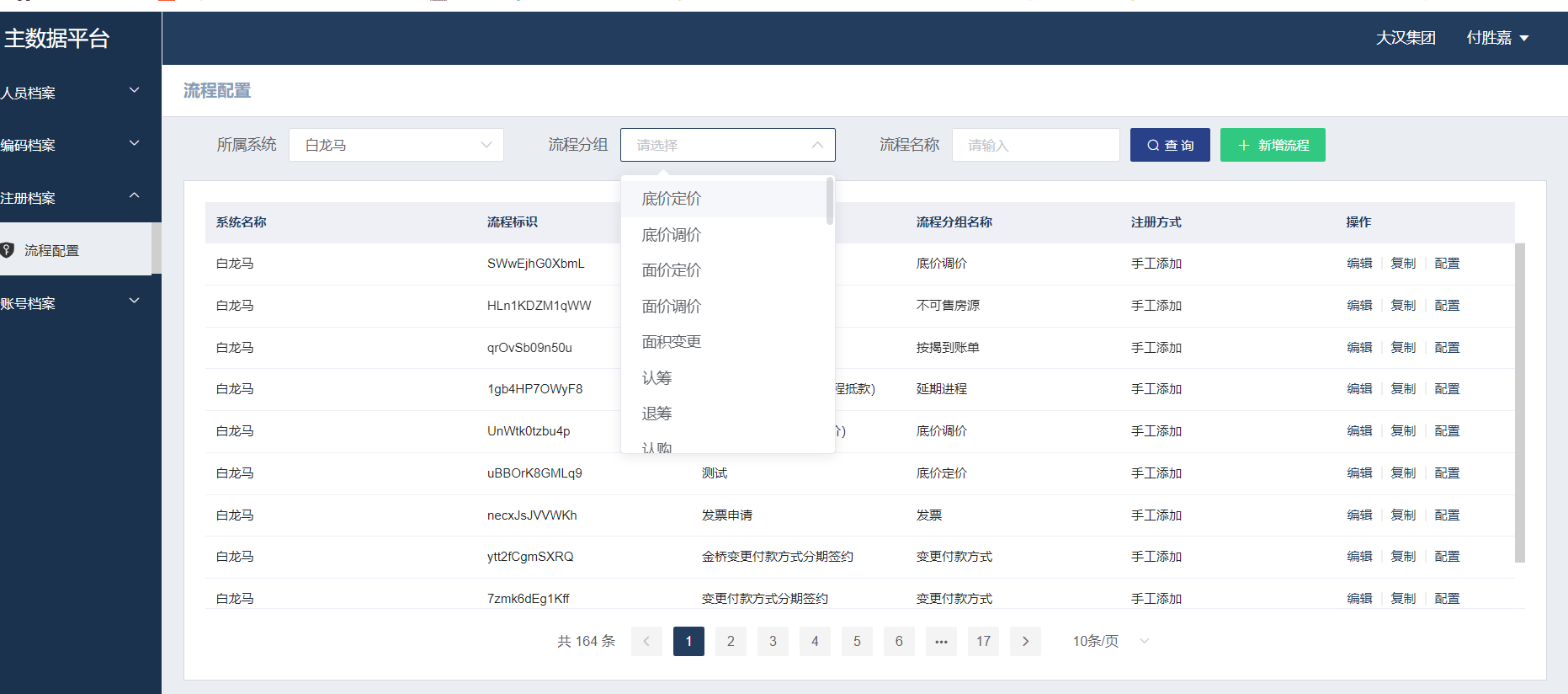The width and height of the screenshot is (1568, 694).
Task: Go to page 3
Action: click(773, 641)
